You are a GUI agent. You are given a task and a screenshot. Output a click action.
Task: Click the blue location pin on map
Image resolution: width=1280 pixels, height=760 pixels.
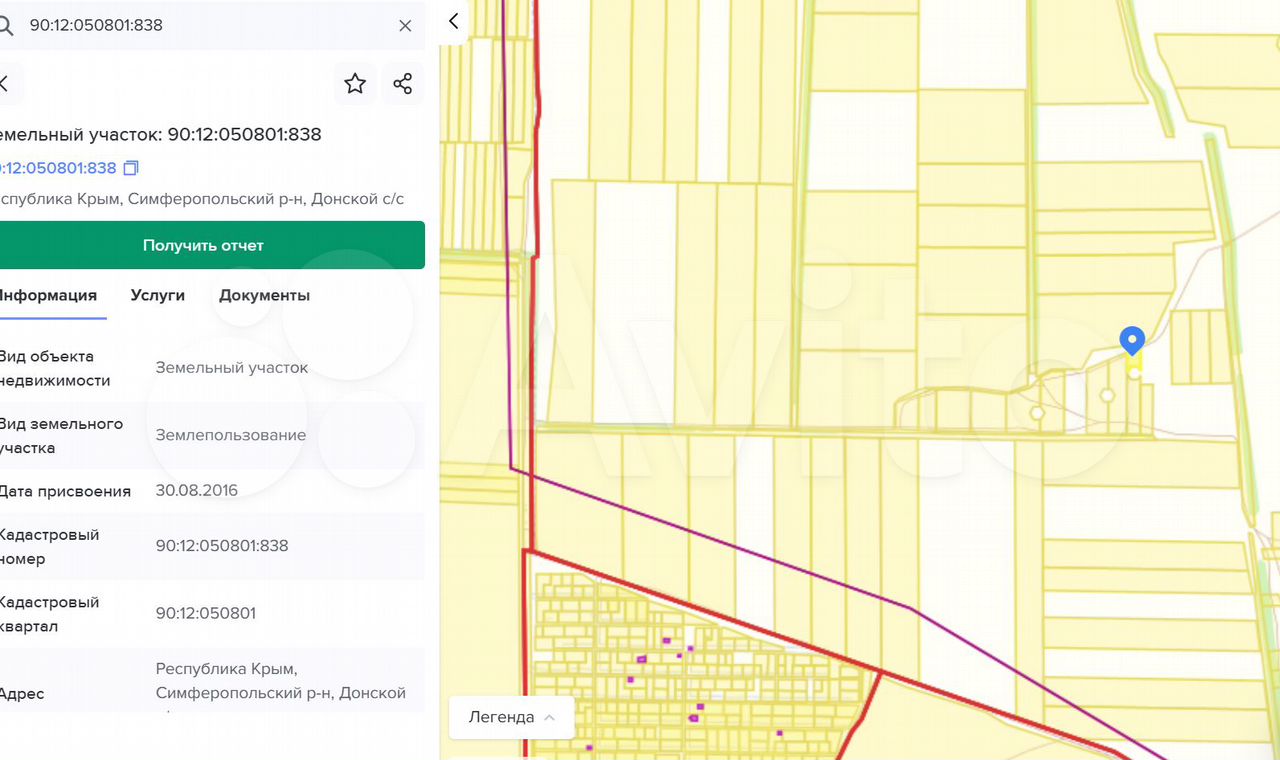pyautogui.click(x=1132, y=341)
